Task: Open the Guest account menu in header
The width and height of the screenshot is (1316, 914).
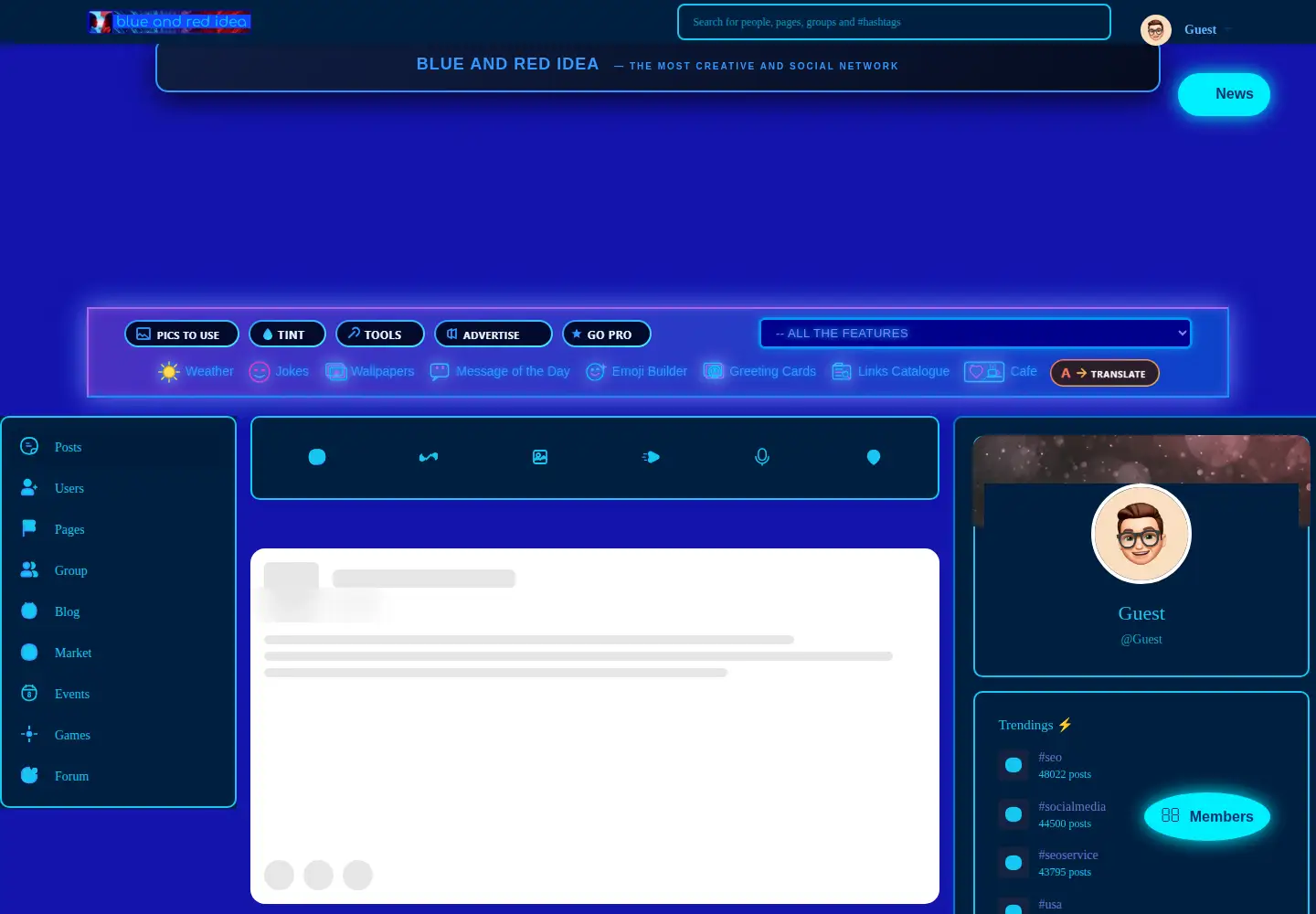Action: point(1187,30)
